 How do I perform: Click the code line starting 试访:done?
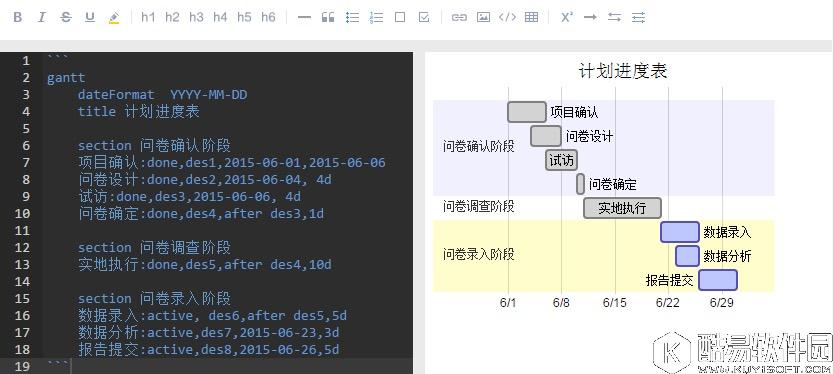click(x=189, y=197)
